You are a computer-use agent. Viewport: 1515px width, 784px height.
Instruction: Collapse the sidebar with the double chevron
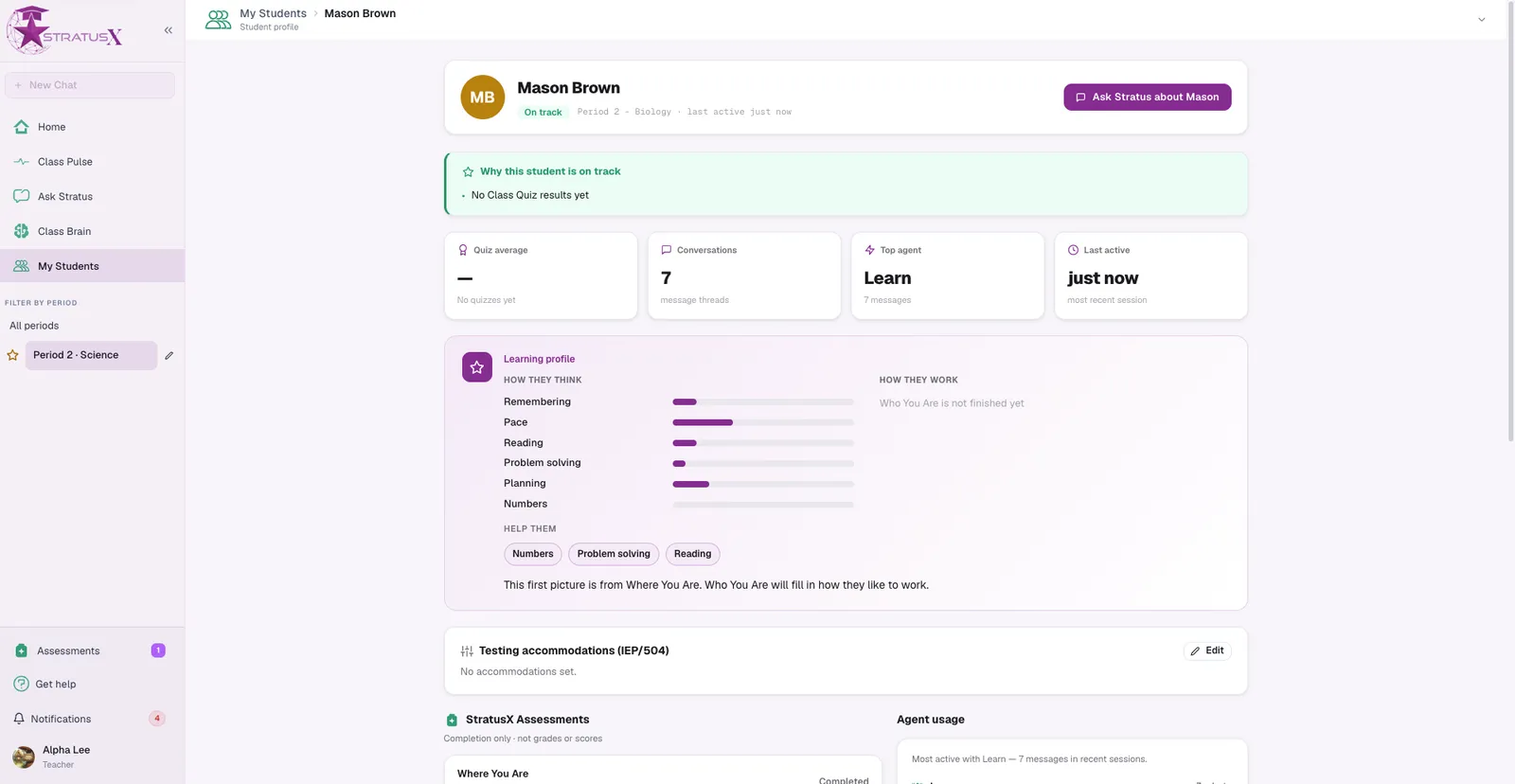168,30
